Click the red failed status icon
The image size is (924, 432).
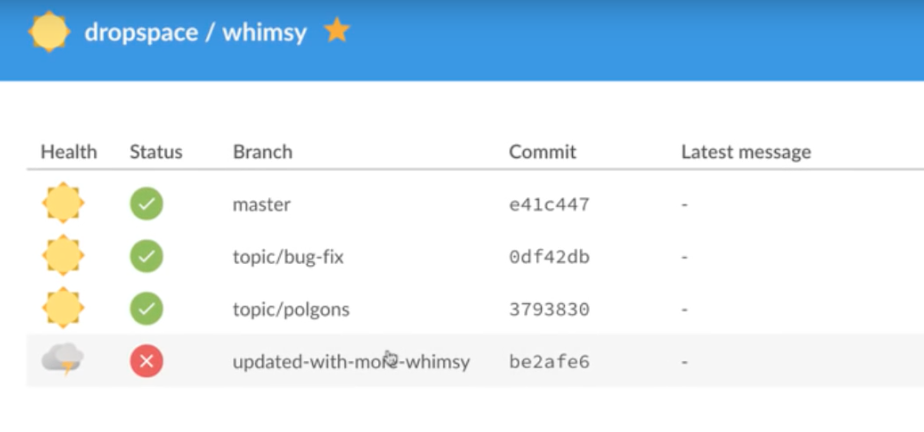tap(147, 361)
